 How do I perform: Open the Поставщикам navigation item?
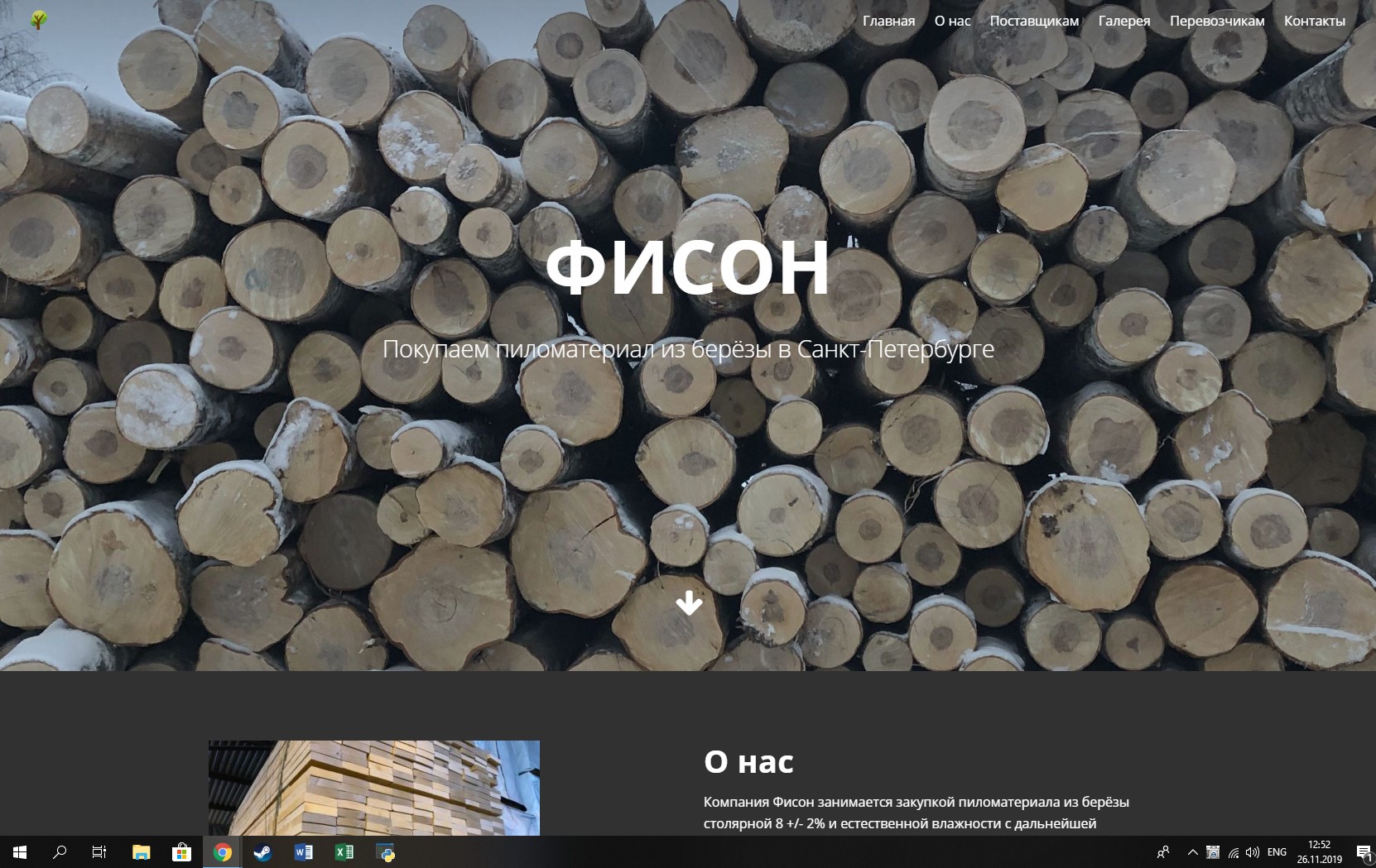(x=1034, y=21)
